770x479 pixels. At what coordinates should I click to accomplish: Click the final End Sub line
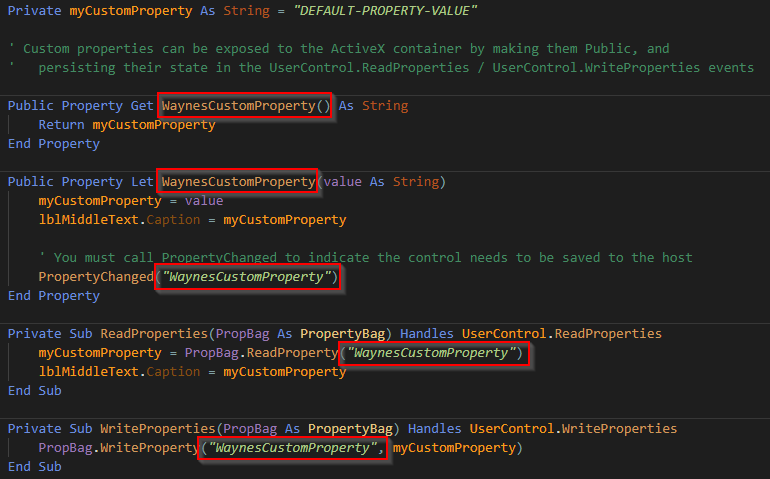(35, 467)
